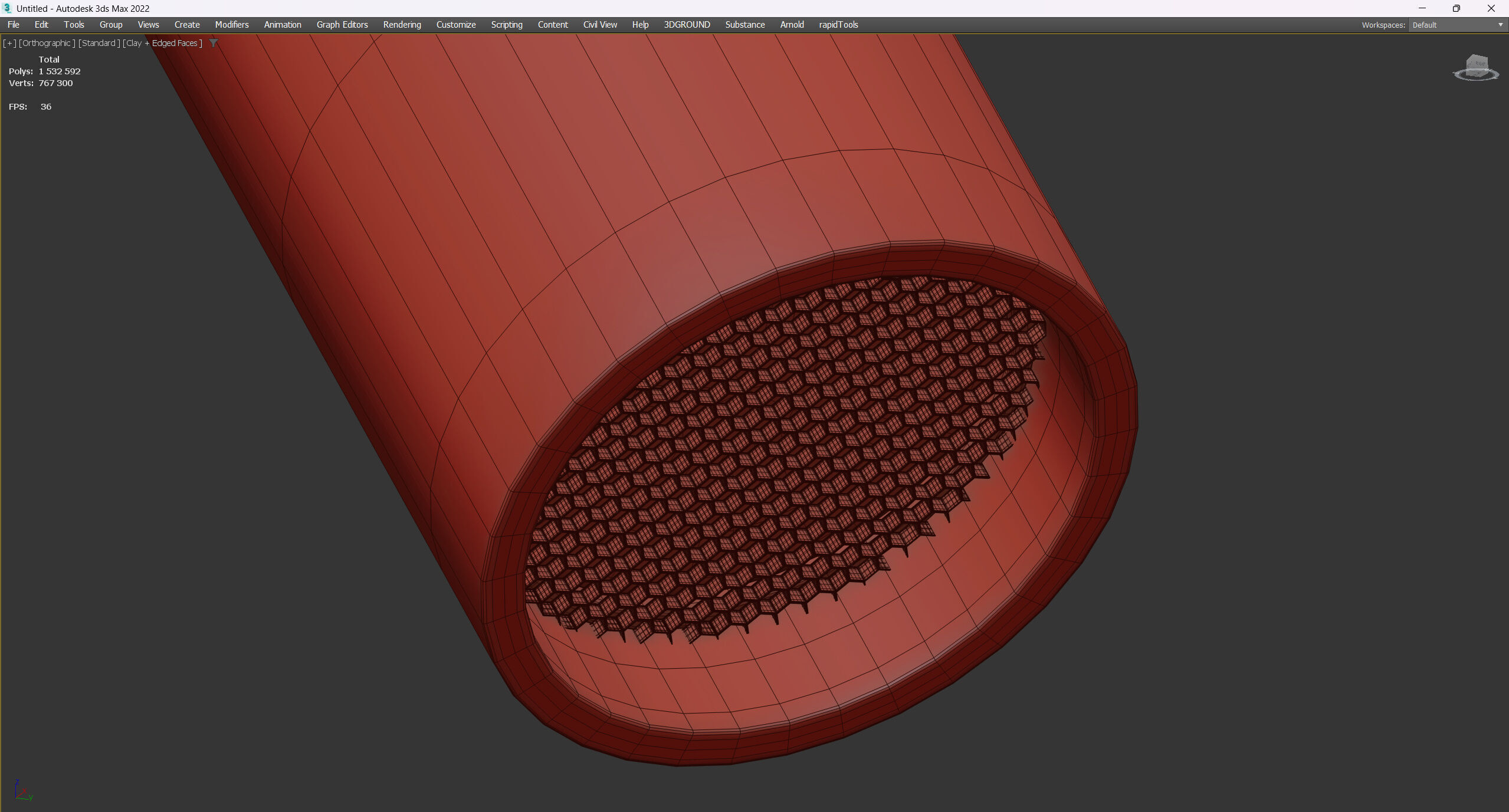Open the 3DGROUND menu
Viewport: 1509px width, 812px height.
tap(687, 25)
